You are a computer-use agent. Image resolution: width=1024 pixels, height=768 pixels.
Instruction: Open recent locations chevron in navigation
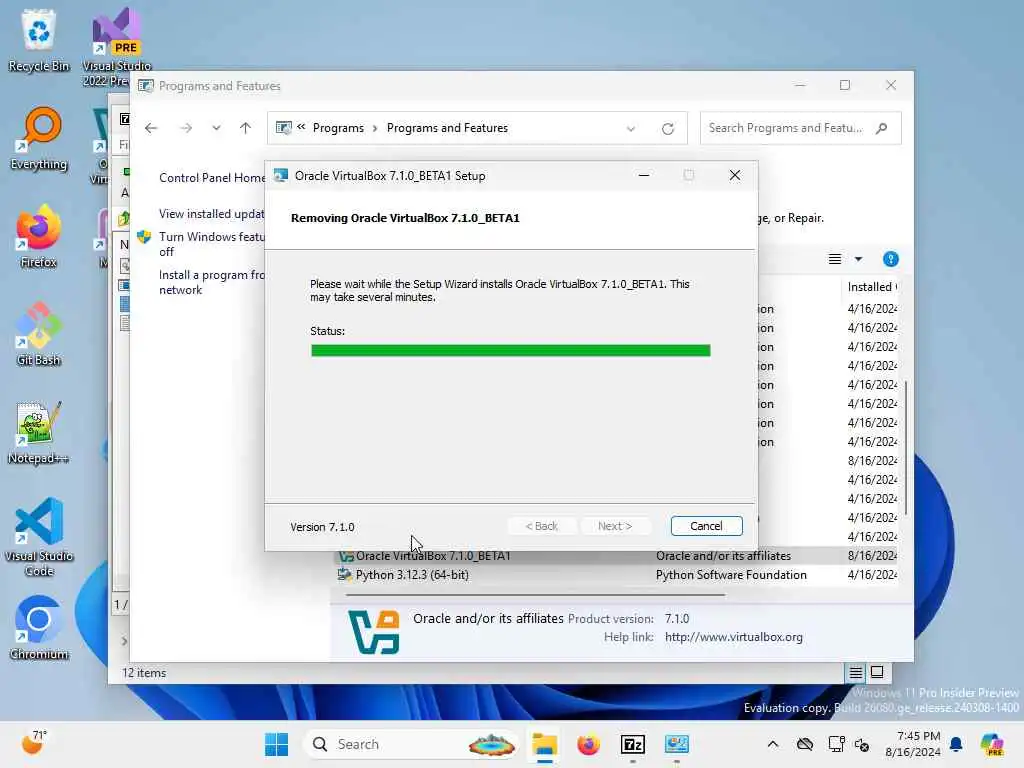pos(216,128)
